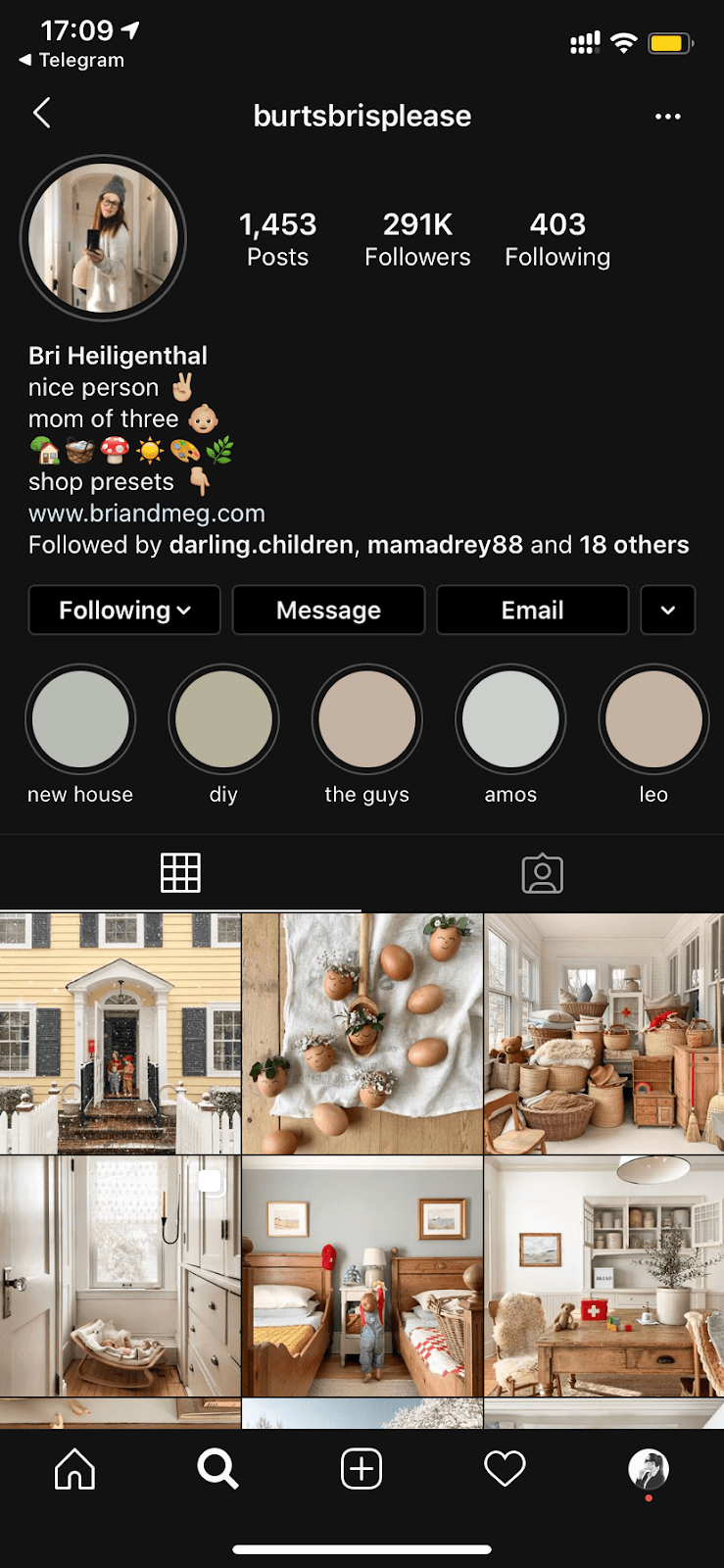The height and width of the screenshot is (1568, 724).
Task: Send a Message to this profile
Action: (x=328, y=611)
